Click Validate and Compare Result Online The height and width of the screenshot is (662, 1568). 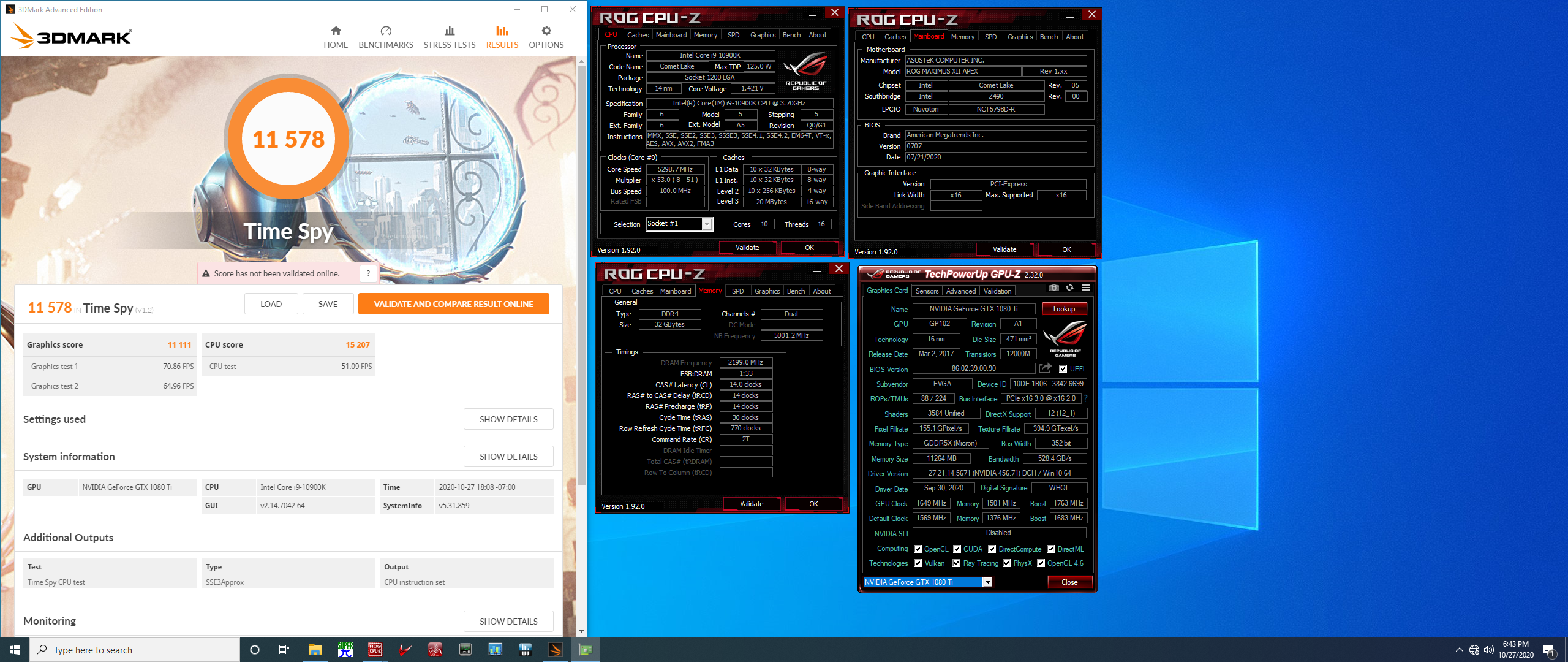(x=453, y=304)
